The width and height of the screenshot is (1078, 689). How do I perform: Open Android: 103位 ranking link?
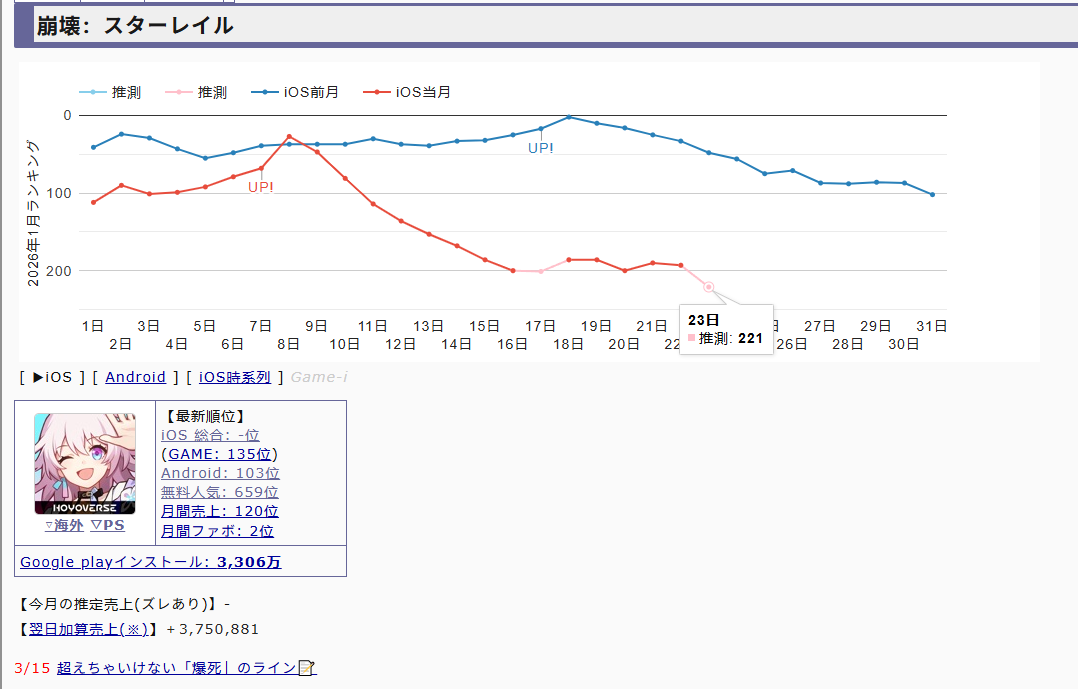pyautogui.click(x=221, y=473)
